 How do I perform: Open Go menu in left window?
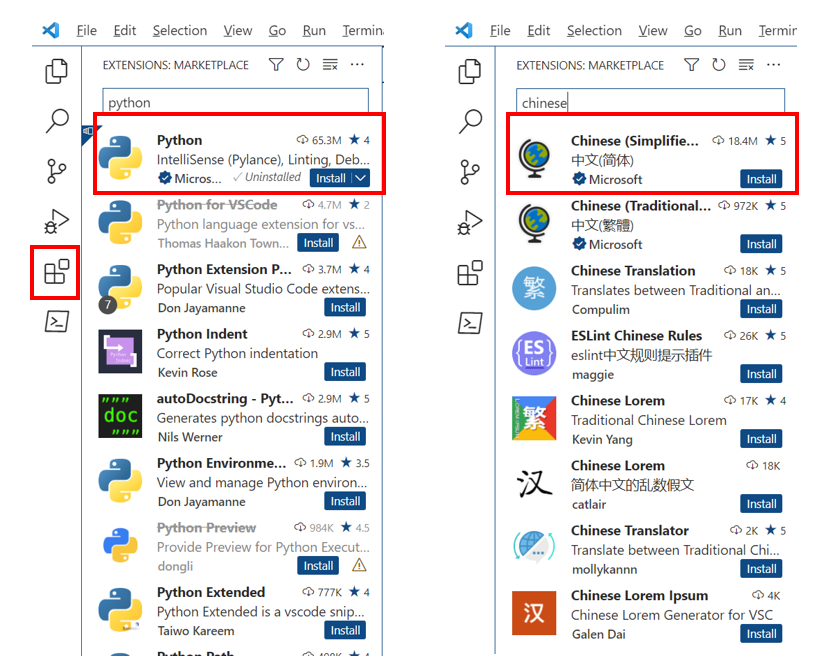pyautogui.click(x=277, y=31)
